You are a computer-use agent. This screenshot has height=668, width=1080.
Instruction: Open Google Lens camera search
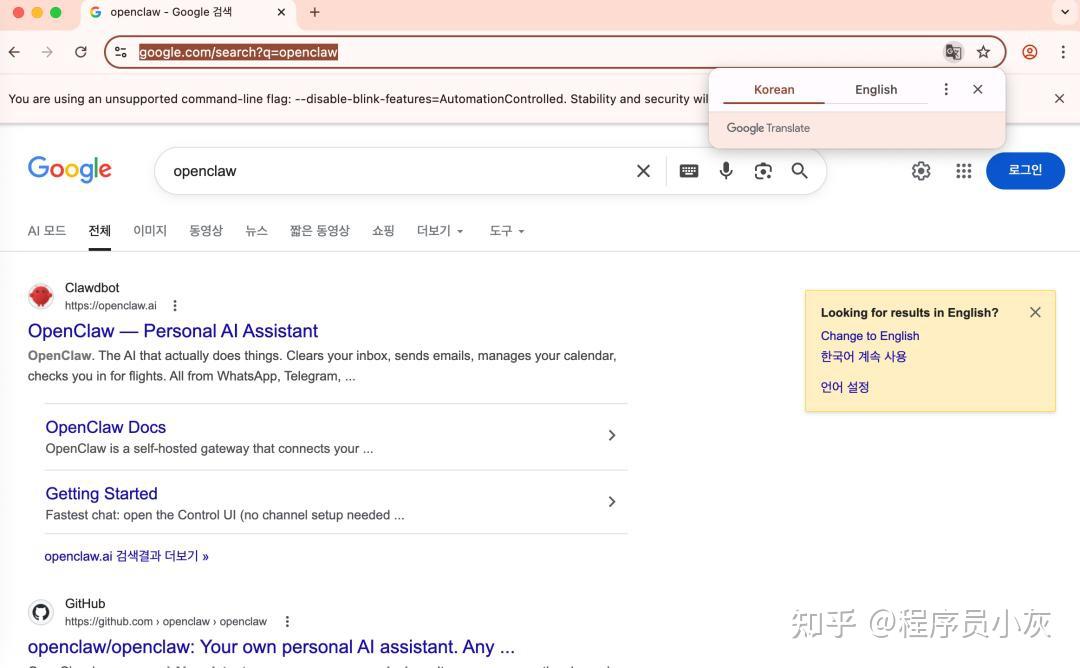[x=763, y=170]
